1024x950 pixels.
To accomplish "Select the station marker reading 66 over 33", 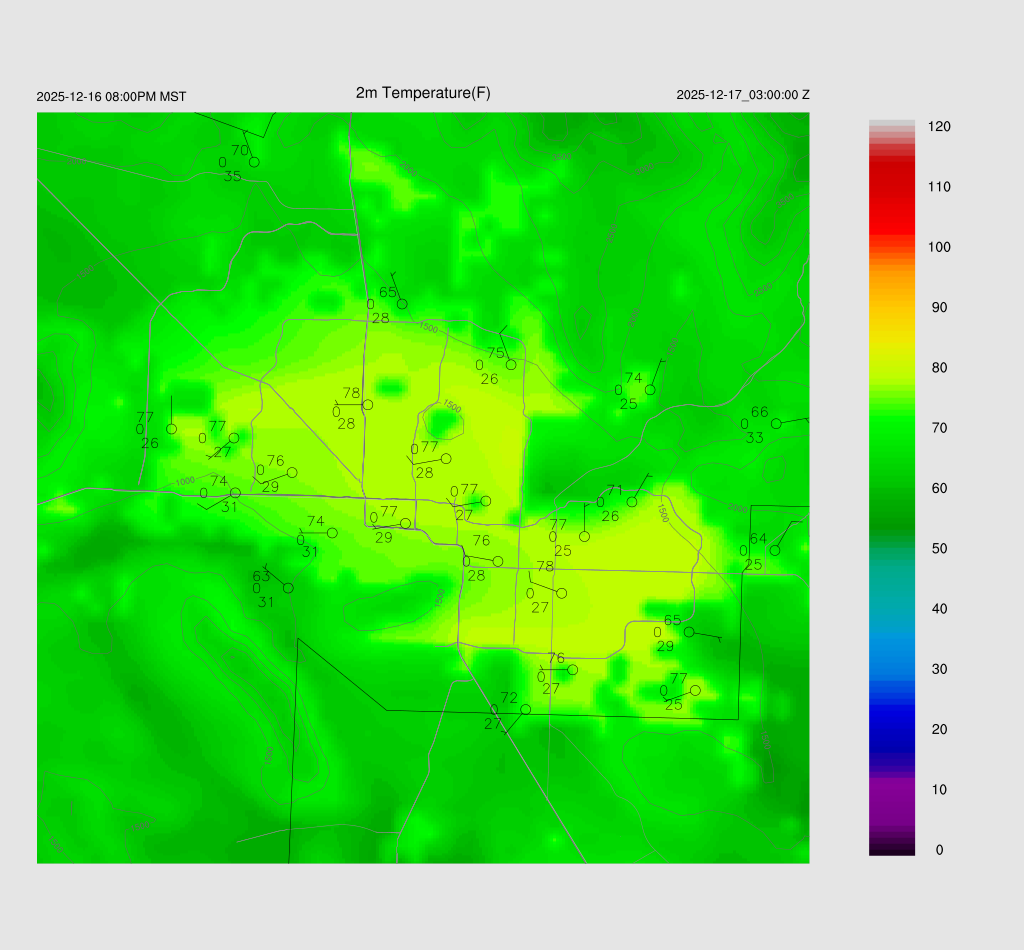I will point(776,424).
